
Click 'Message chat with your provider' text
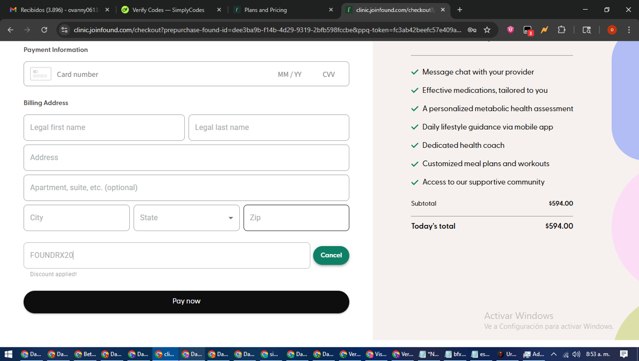(x=478, y=72)
